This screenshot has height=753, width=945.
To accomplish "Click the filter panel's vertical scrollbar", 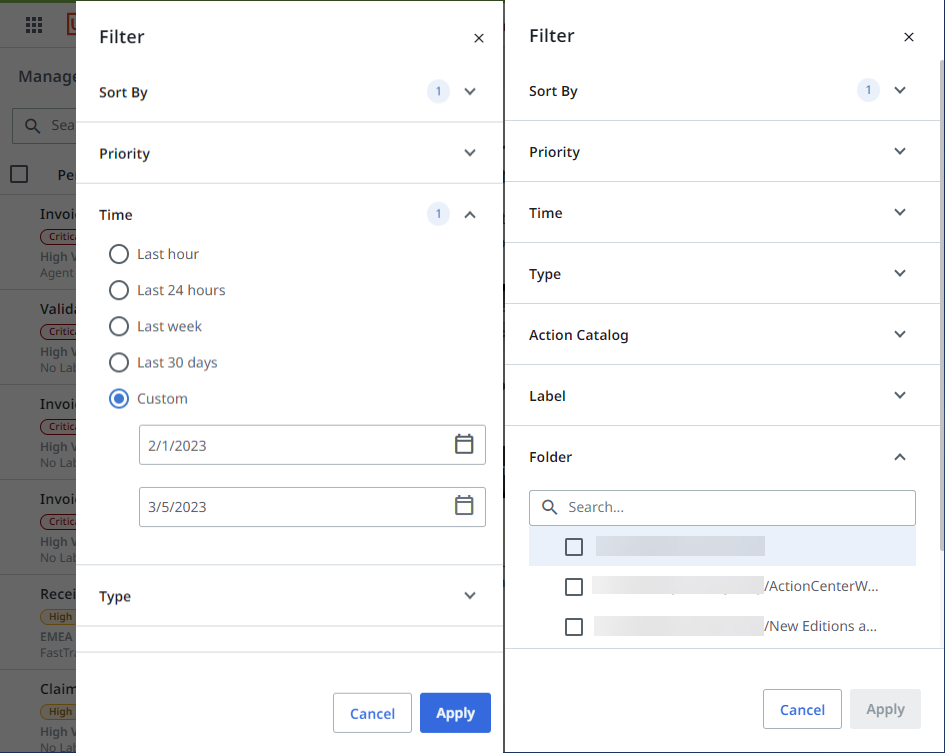I will 940,300.
